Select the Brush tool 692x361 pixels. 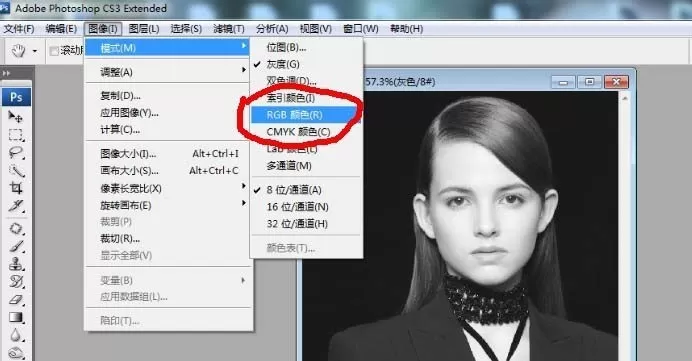16,246
